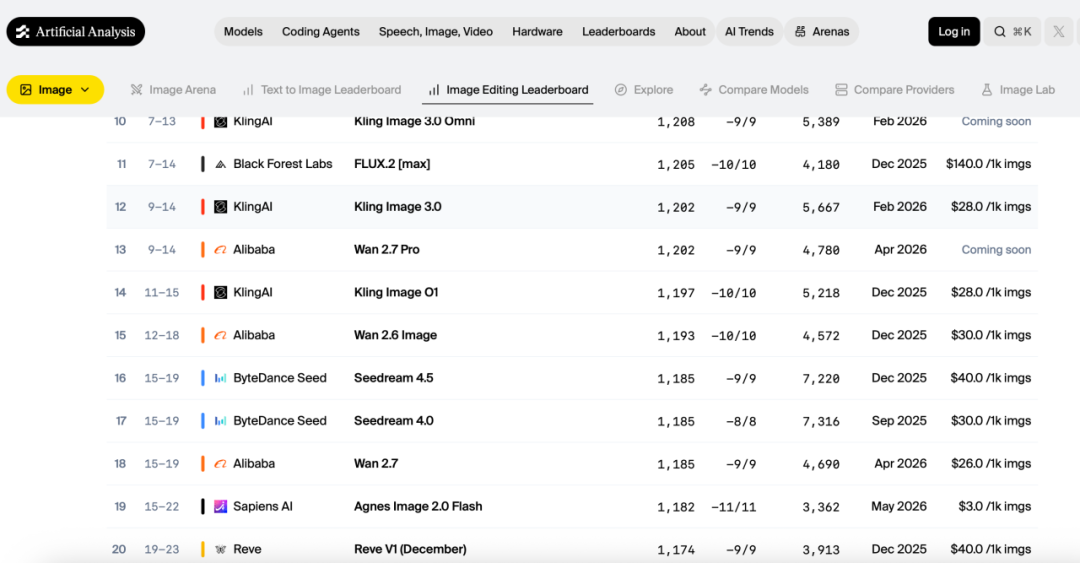Open the About menu
The width and height of the screenshot is (1080, 563).
(x=689, y=32)
